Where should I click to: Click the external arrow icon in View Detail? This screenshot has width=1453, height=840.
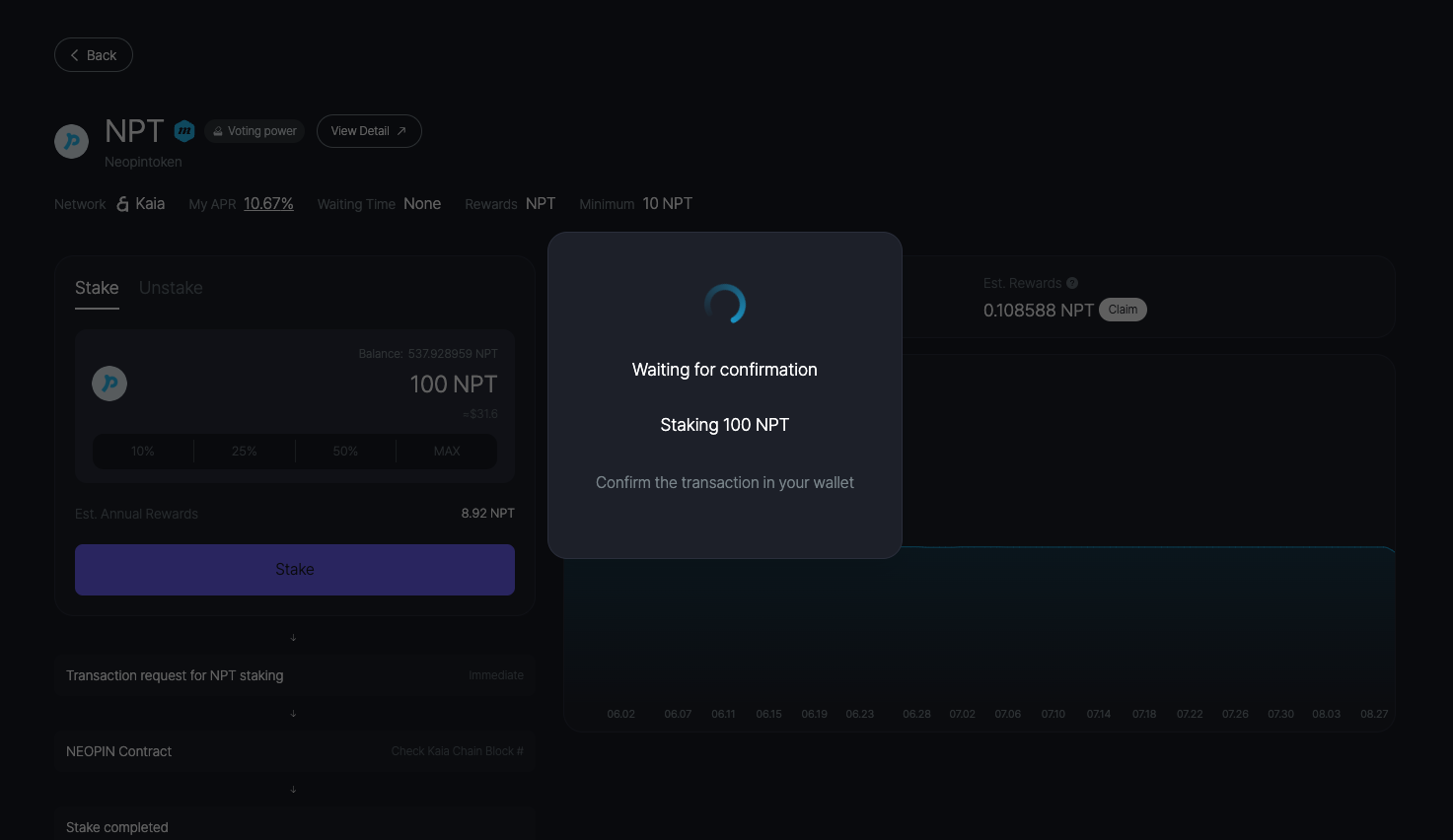click(x=401, y=131)
